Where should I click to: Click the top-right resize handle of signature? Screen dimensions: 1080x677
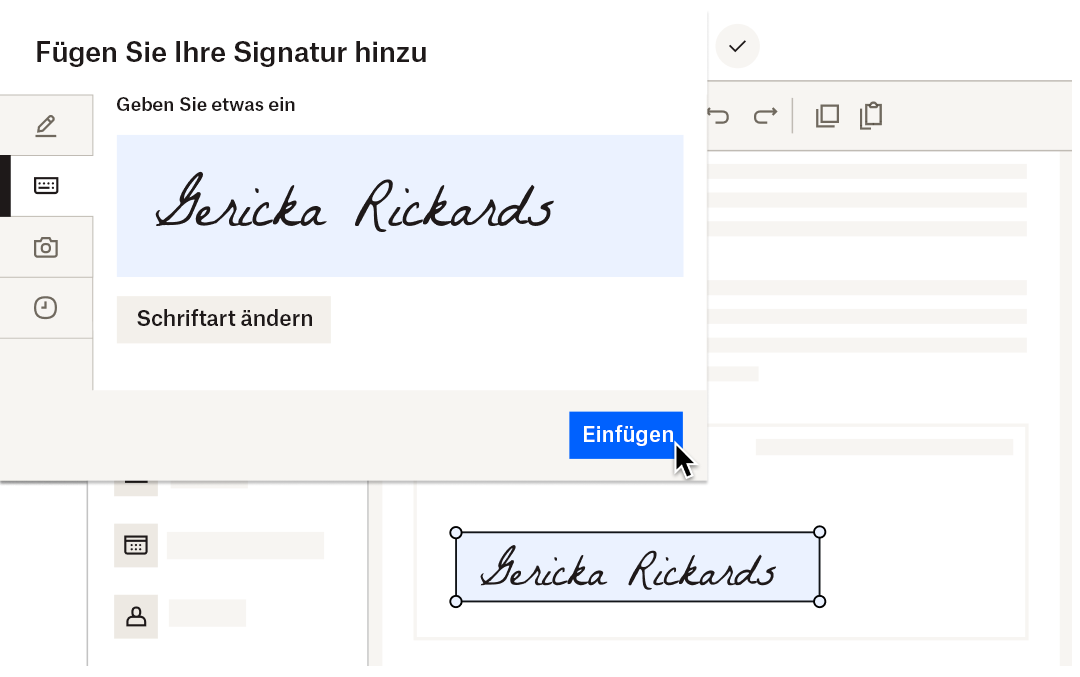pos(820,532)
